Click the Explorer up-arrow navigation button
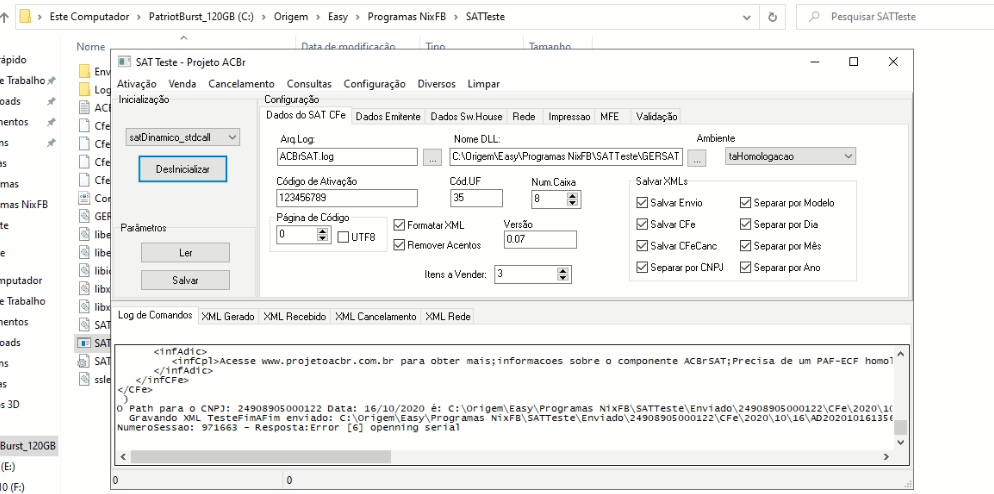 [5, 17]
